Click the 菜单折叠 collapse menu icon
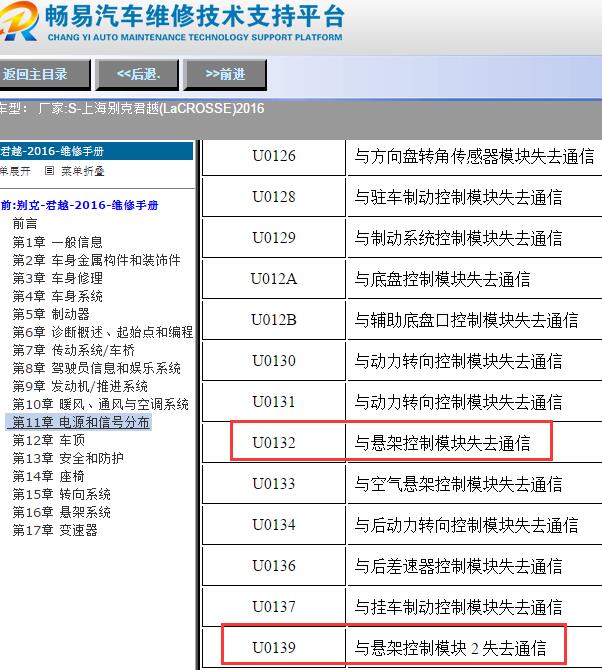 click(50, 171)
